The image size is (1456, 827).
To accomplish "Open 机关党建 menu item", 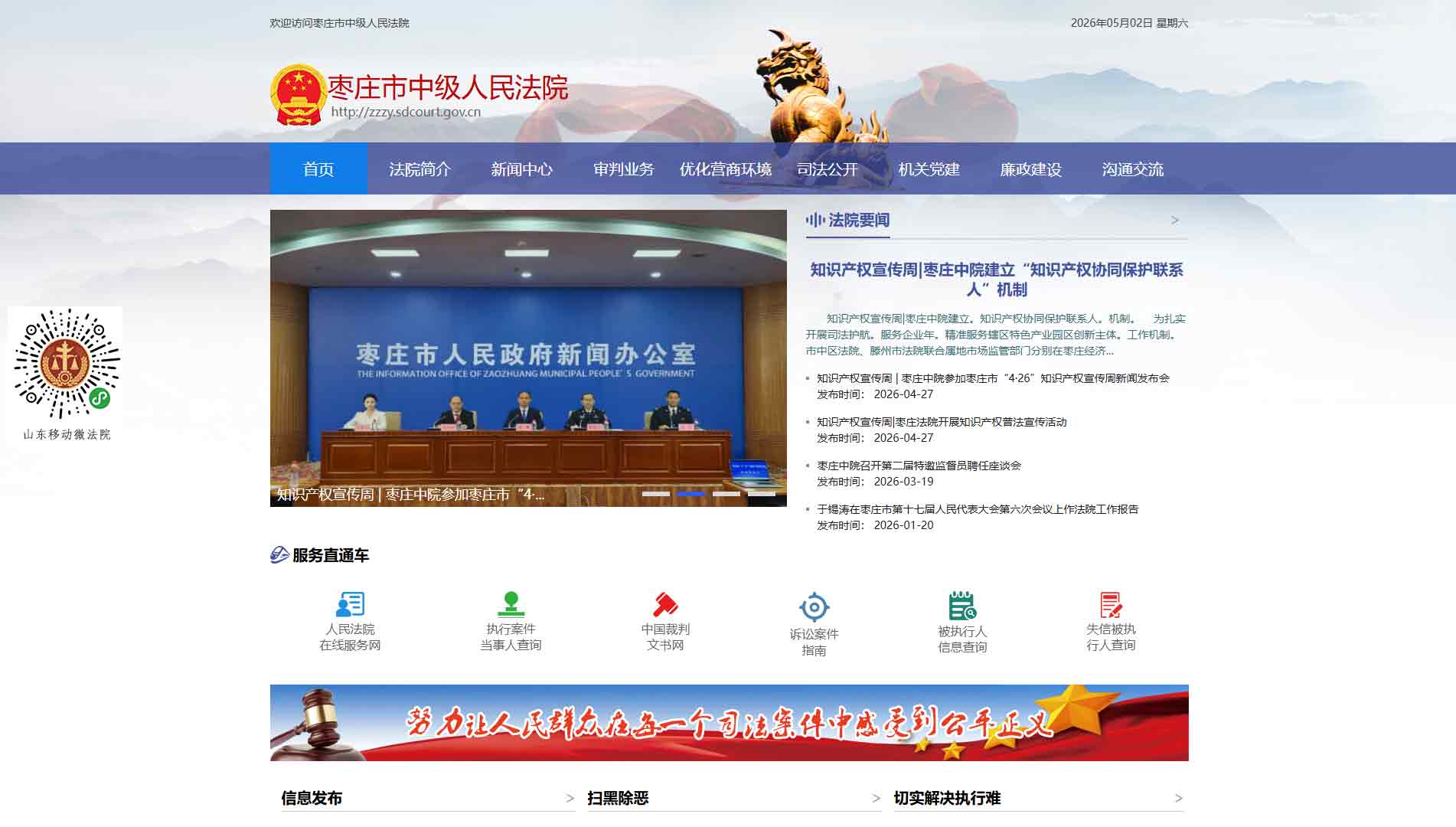I will [929, 168].
